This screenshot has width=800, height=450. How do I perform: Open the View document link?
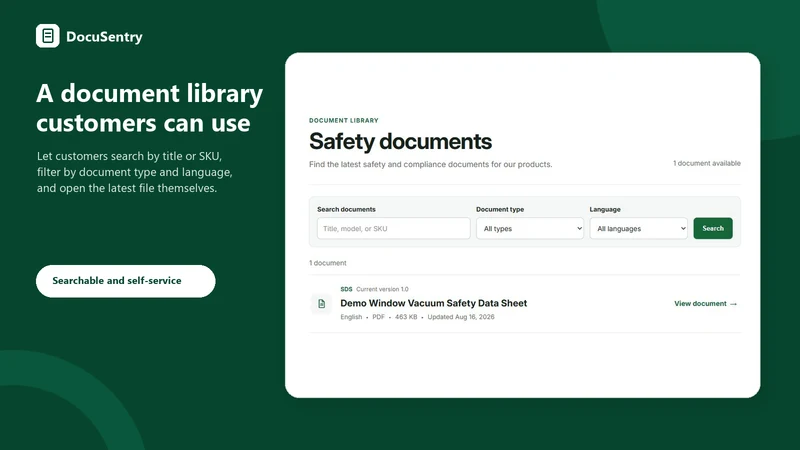(x=706, y=304)
